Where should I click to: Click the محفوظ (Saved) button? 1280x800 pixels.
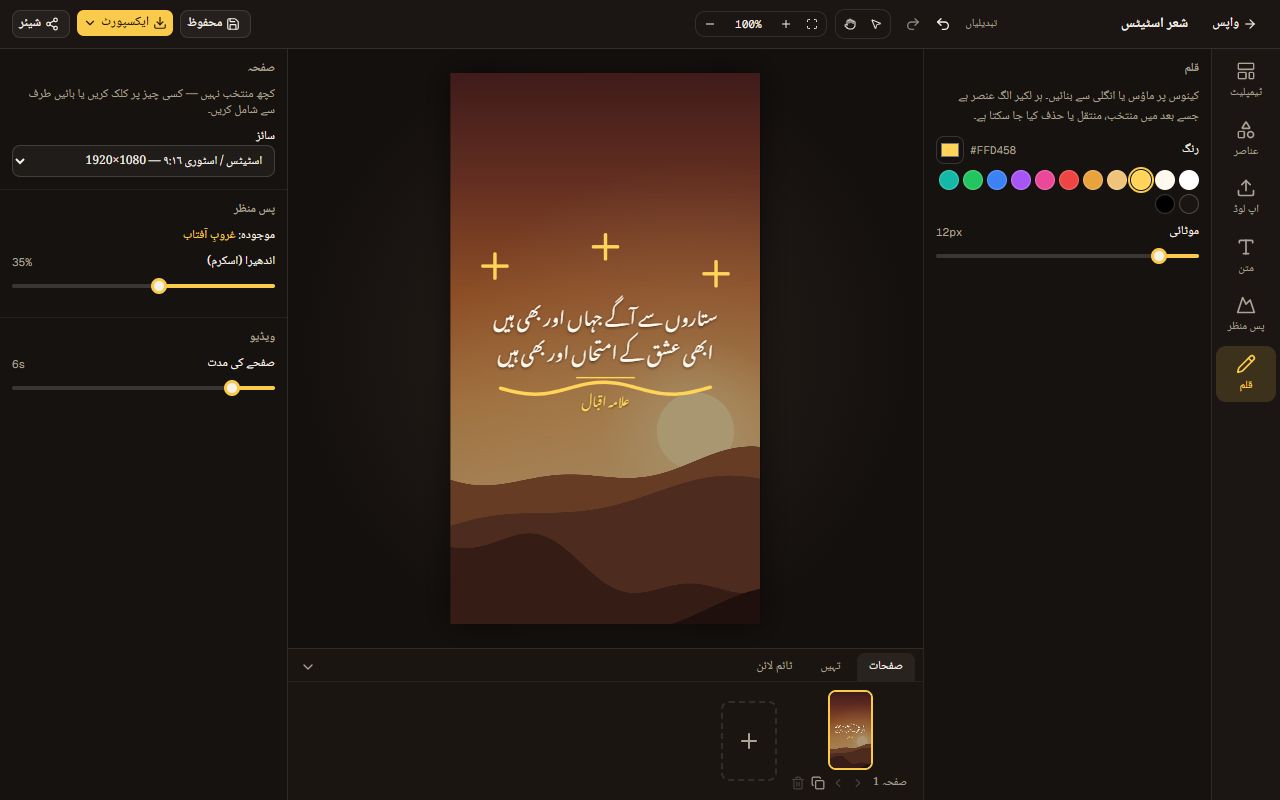click(x=215, y=23)
